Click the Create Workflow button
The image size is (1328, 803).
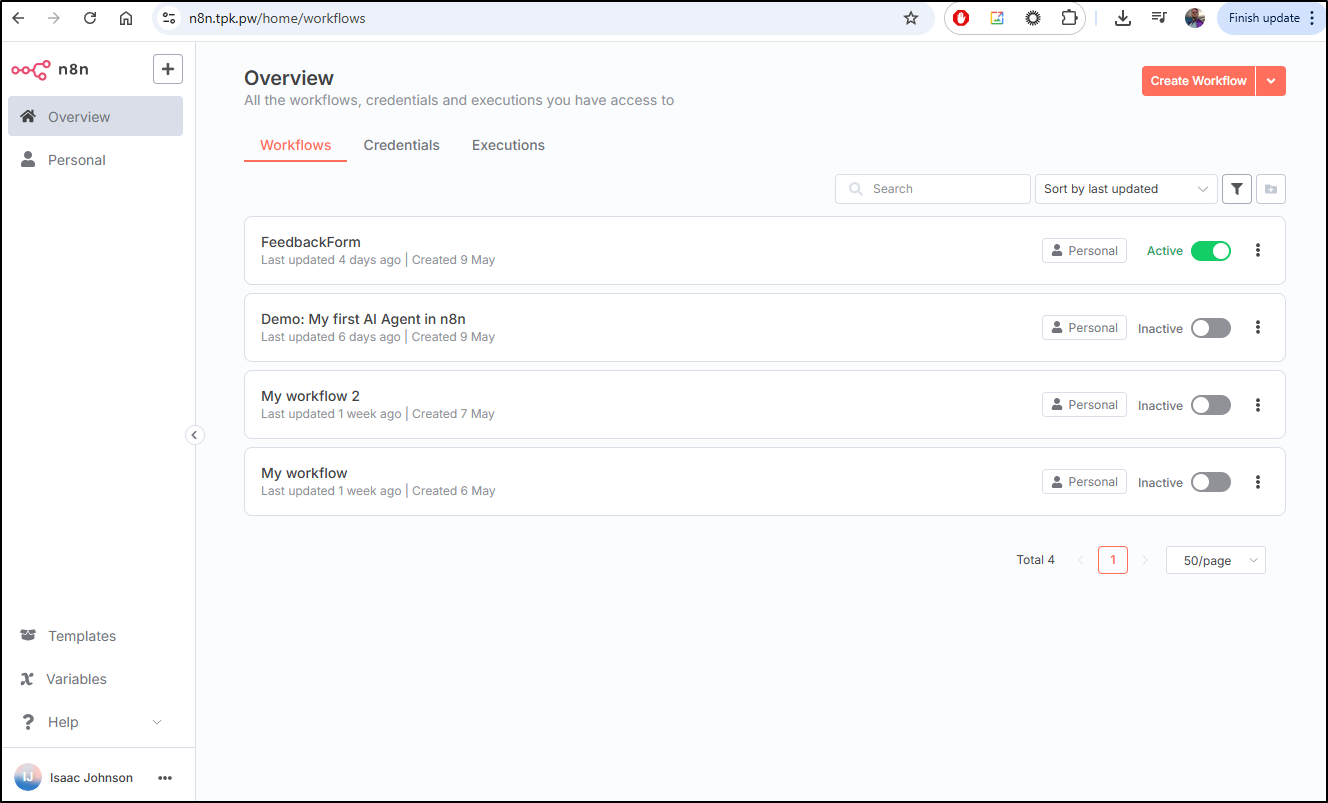(1198, 81)
